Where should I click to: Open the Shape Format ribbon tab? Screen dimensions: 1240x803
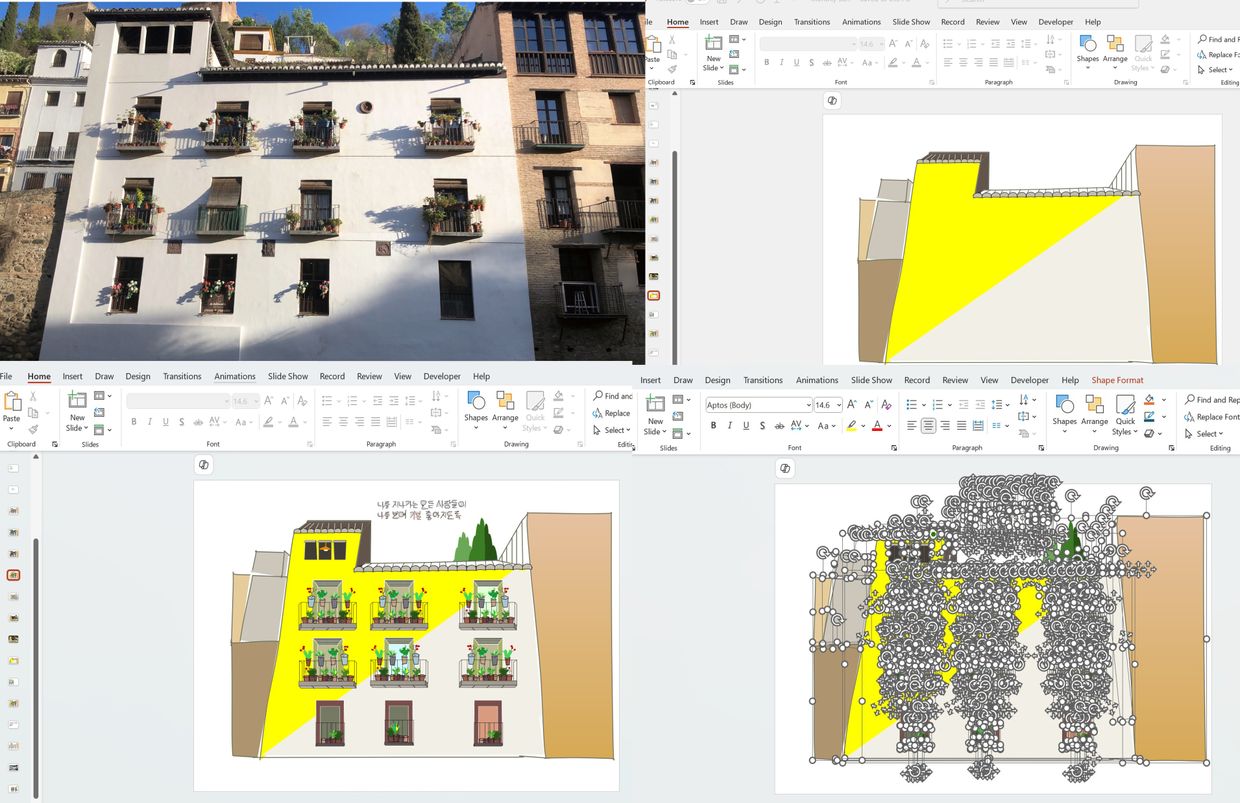click(1117, 380)
